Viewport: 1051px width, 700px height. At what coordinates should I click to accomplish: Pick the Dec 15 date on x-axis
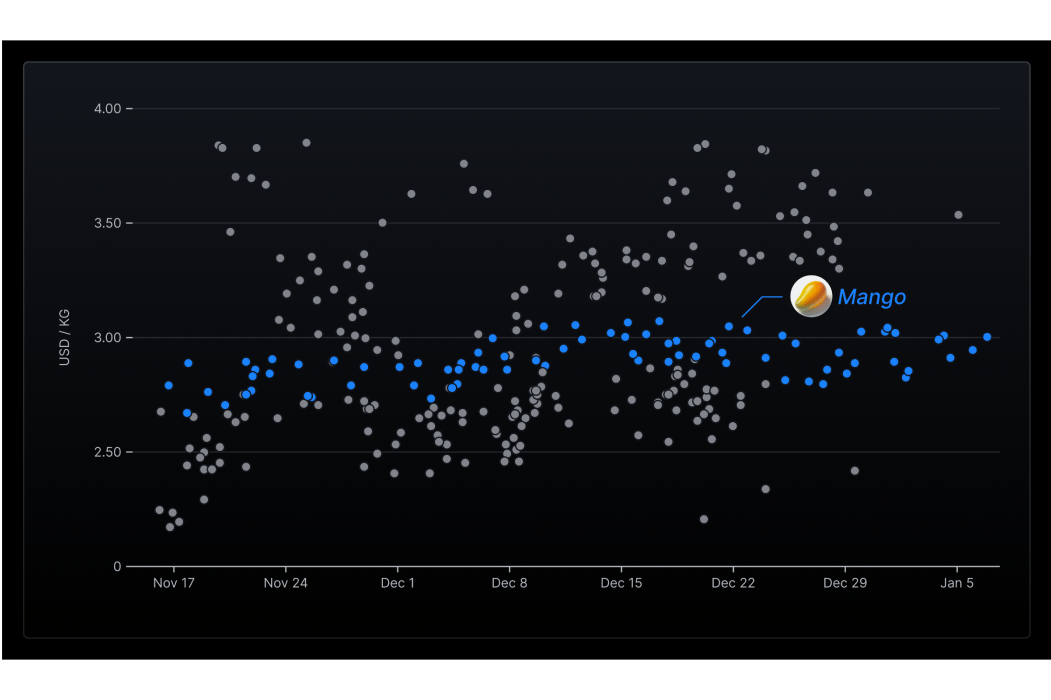click(x=621, y=583)
